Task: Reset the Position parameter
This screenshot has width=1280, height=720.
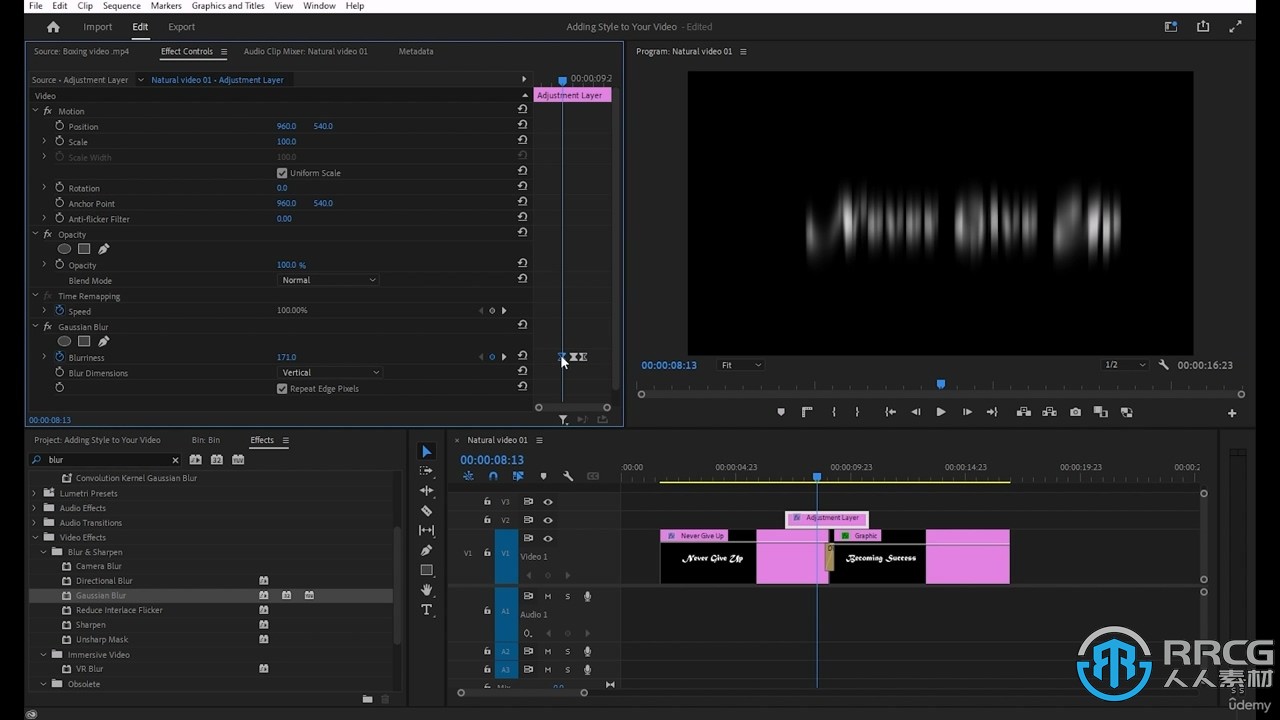Action: coord(522,125)
